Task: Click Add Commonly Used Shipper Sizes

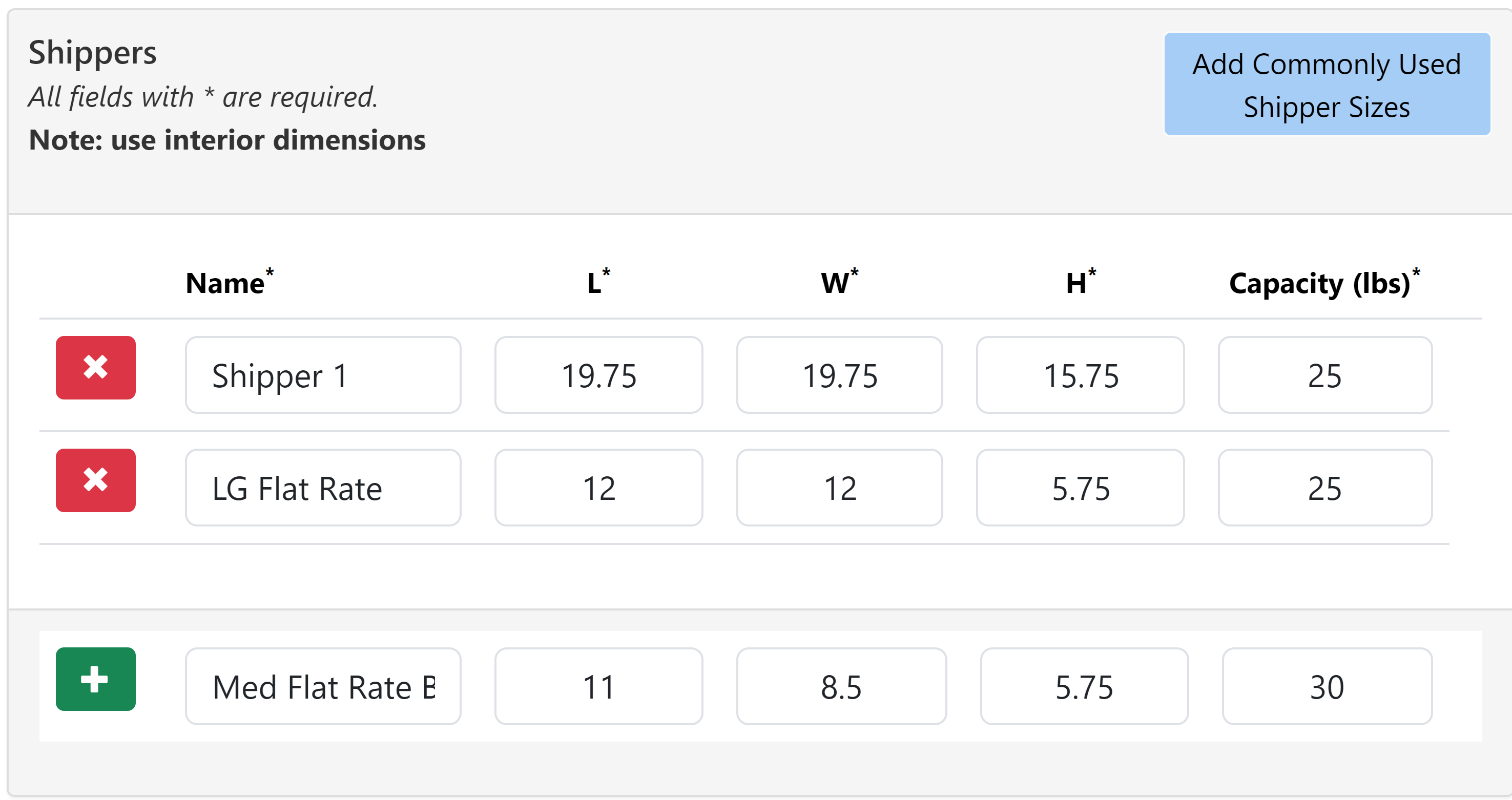Action: click(1327, 85)
